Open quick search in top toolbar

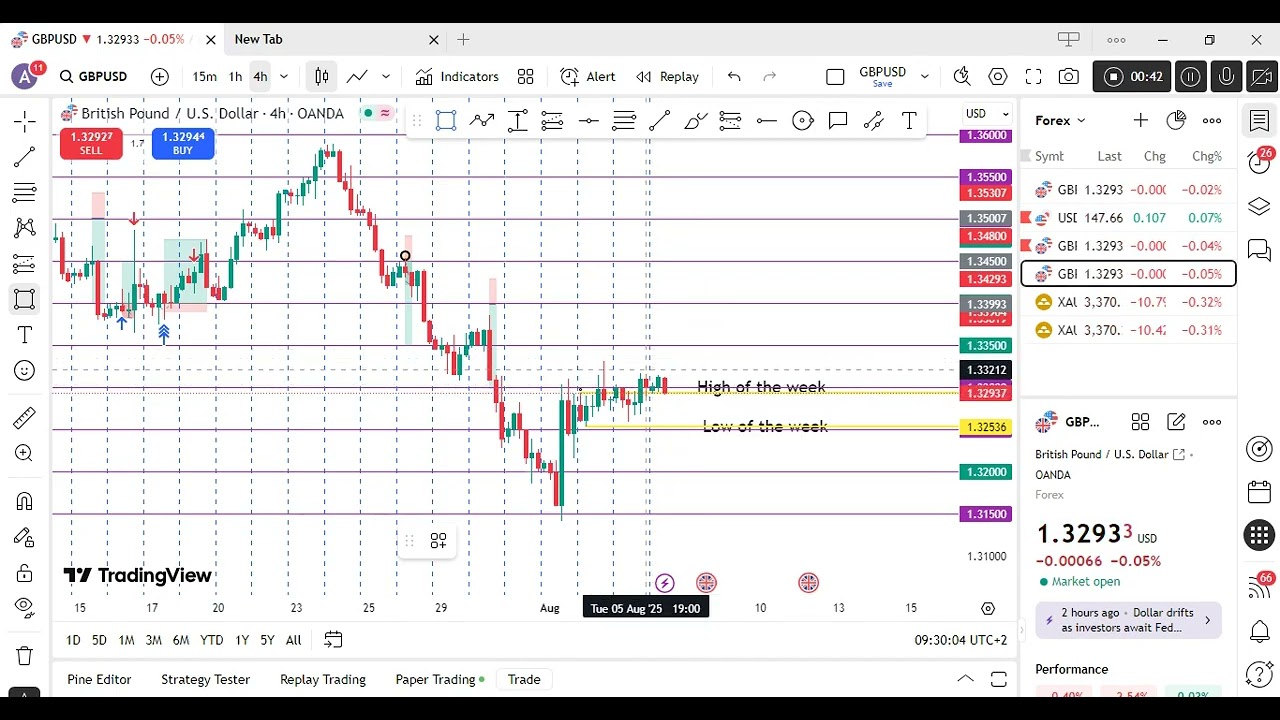[962, 77]
